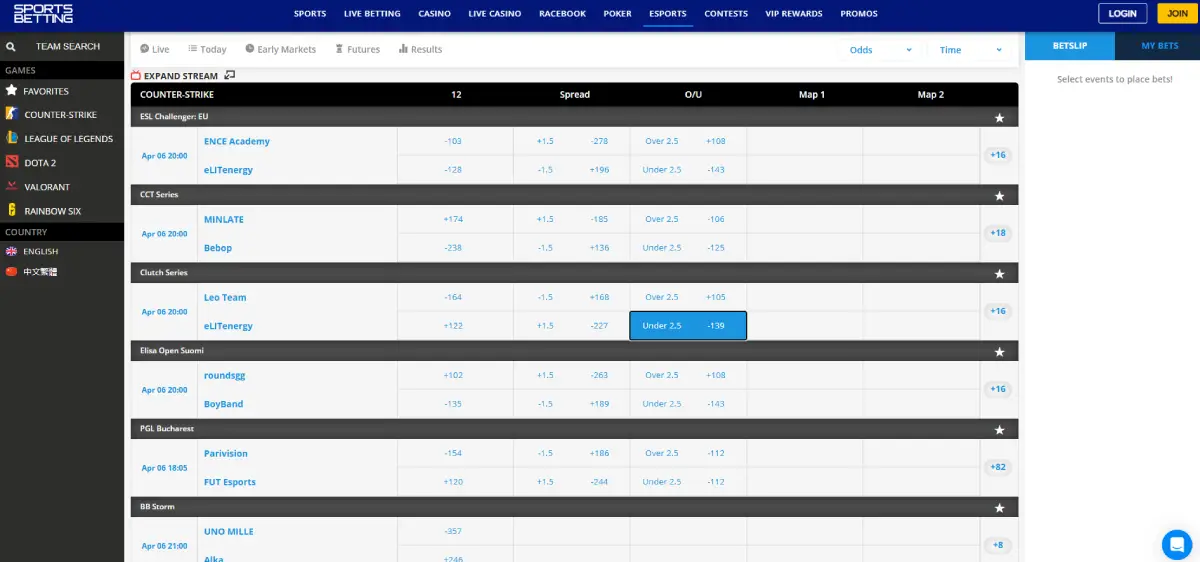Open Contests from top navigation

(x=726, y=14)
